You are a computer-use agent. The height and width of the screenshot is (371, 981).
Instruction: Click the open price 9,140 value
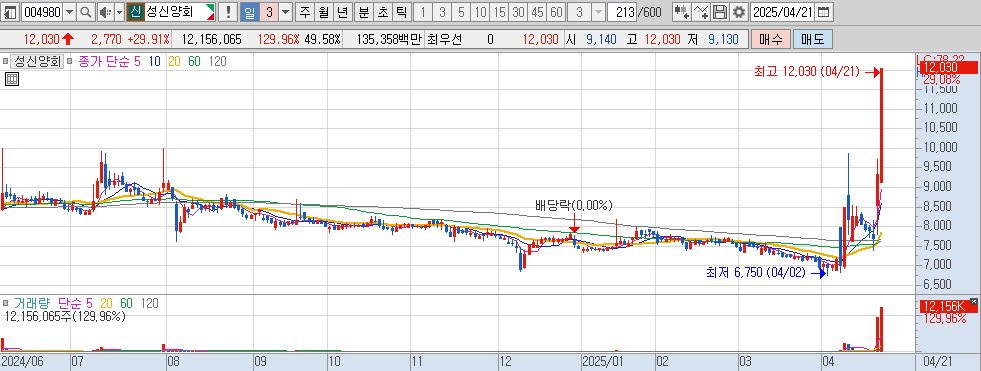[601, 39]
